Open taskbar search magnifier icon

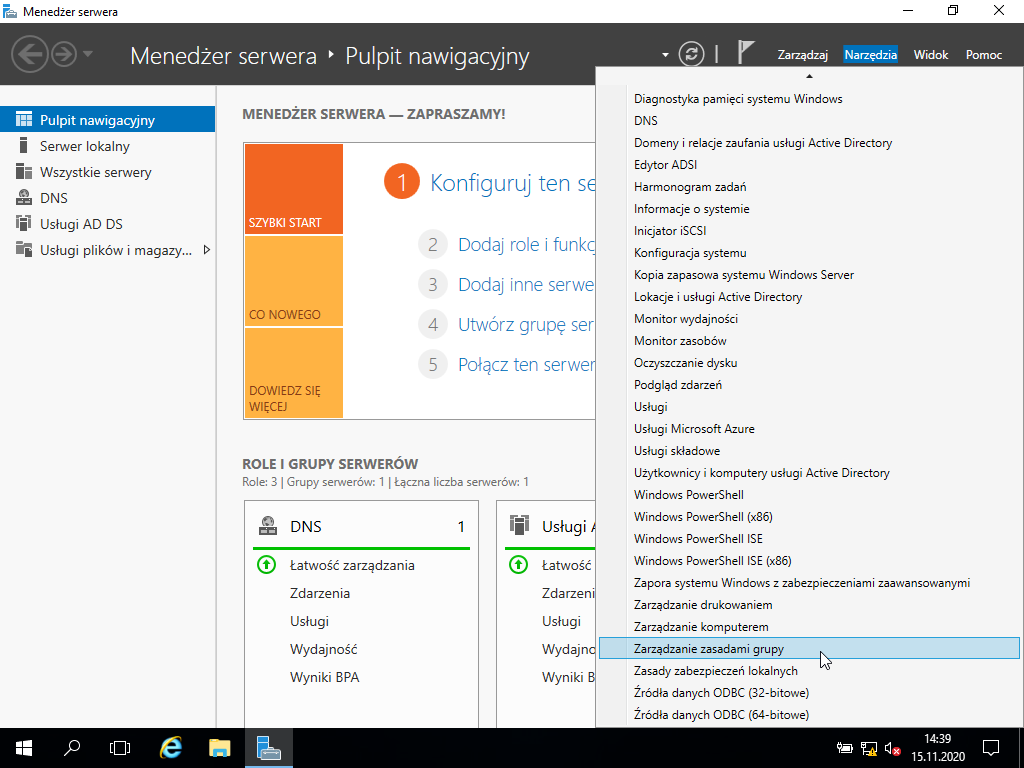point(72,748)
